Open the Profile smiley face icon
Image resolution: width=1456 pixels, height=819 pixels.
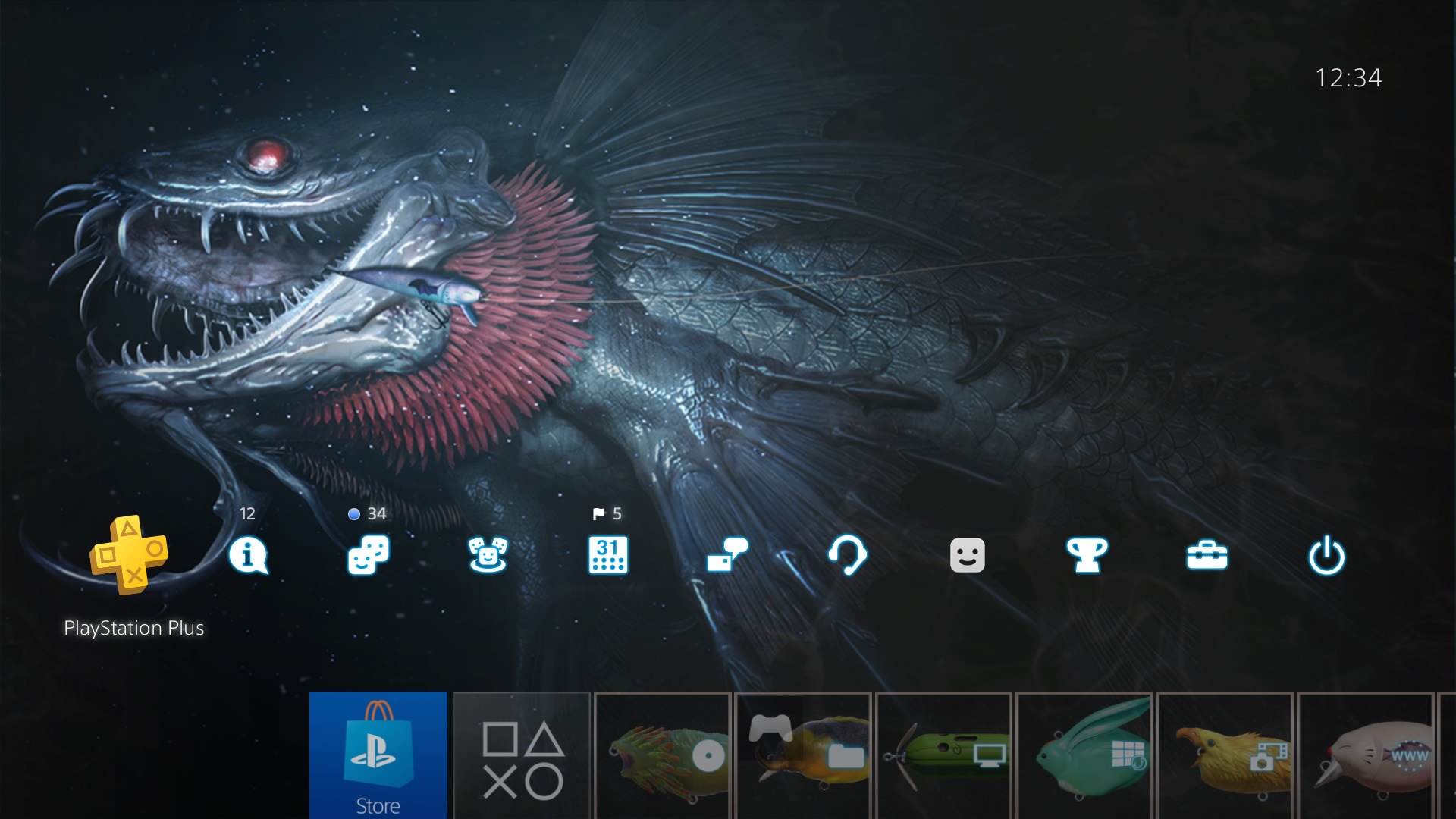967,555
